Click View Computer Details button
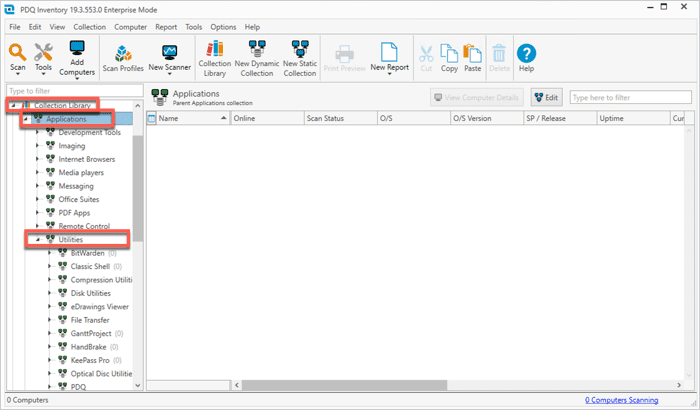The width and height of the screenshot is (700, 410). (477, 97)
